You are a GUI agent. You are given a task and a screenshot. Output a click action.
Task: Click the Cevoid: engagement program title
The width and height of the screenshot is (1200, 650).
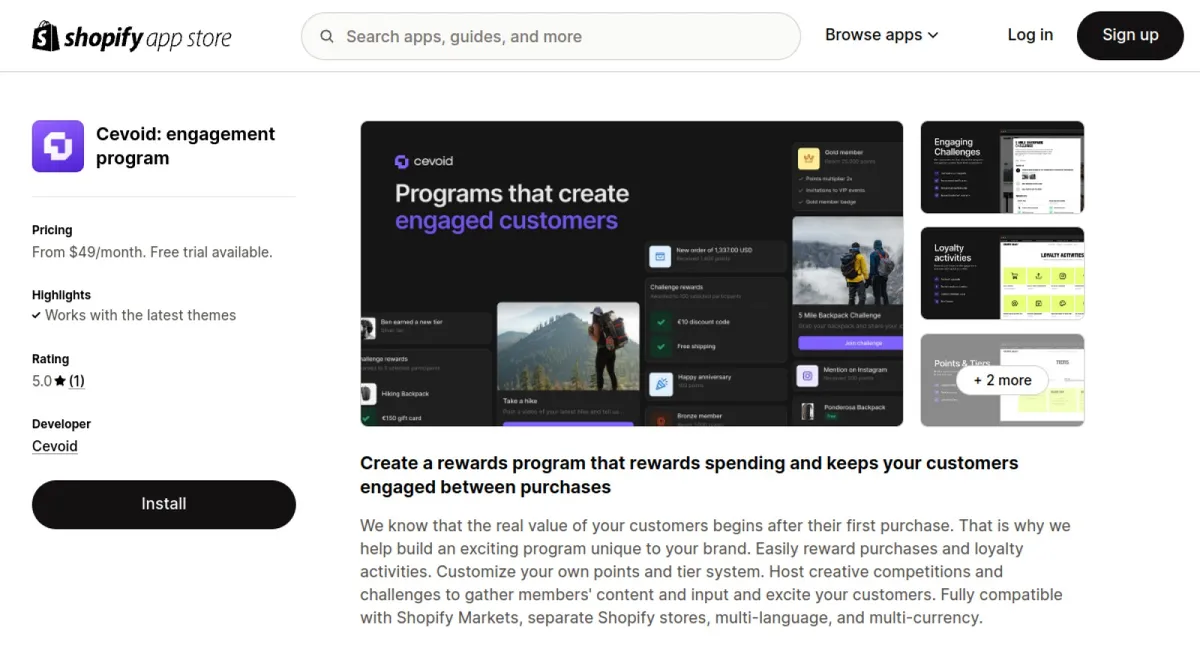pos(185,146)
